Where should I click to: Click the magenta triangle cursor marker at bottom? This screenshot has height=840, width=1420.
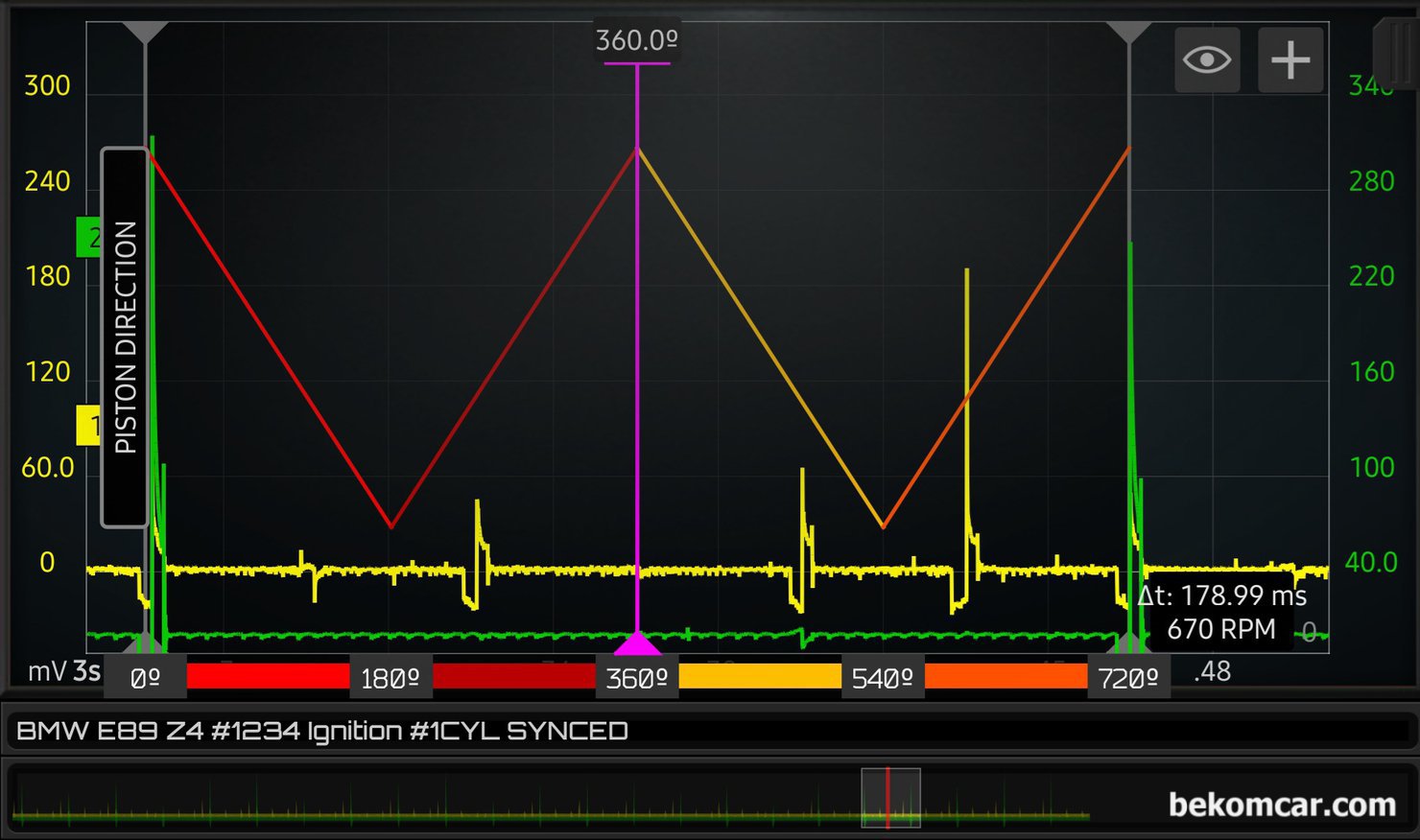click(637, 642)
